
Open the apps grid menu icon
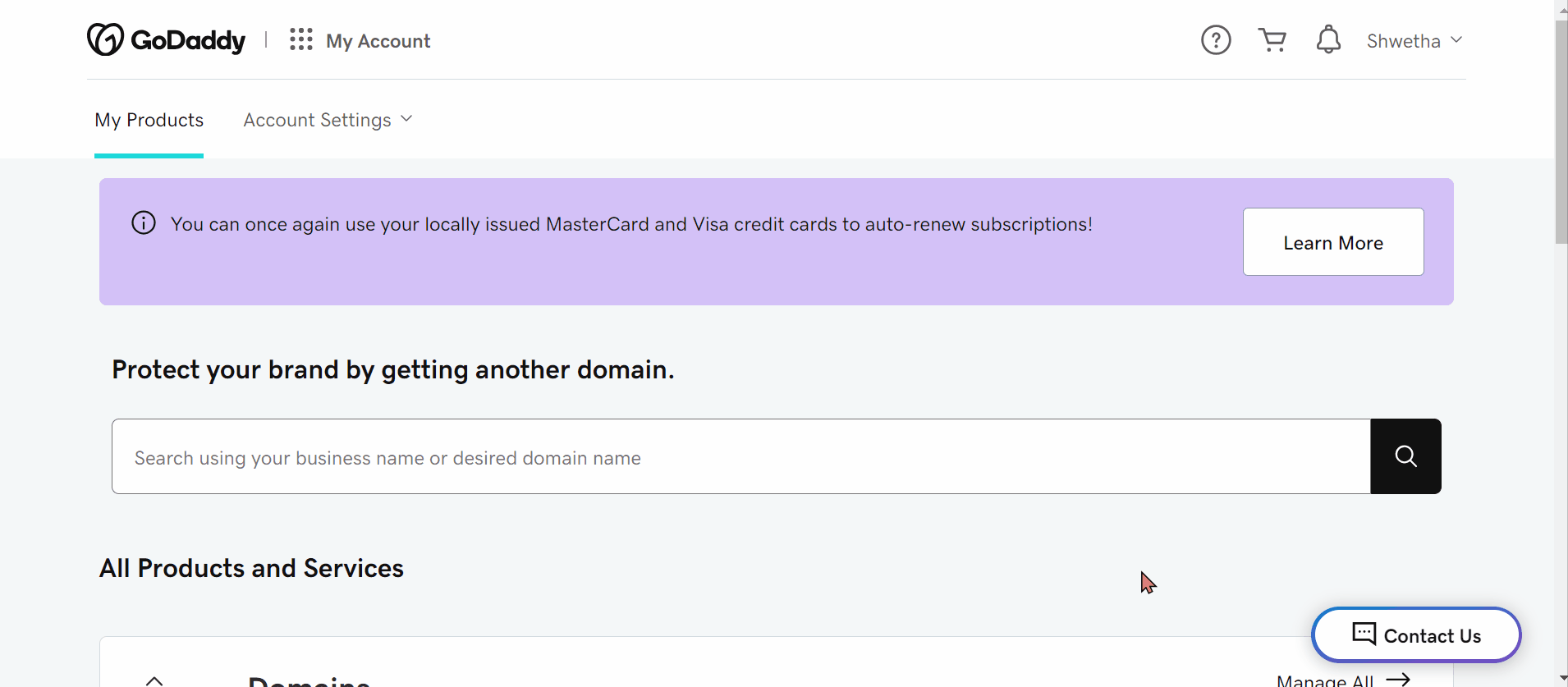point(301,39)
